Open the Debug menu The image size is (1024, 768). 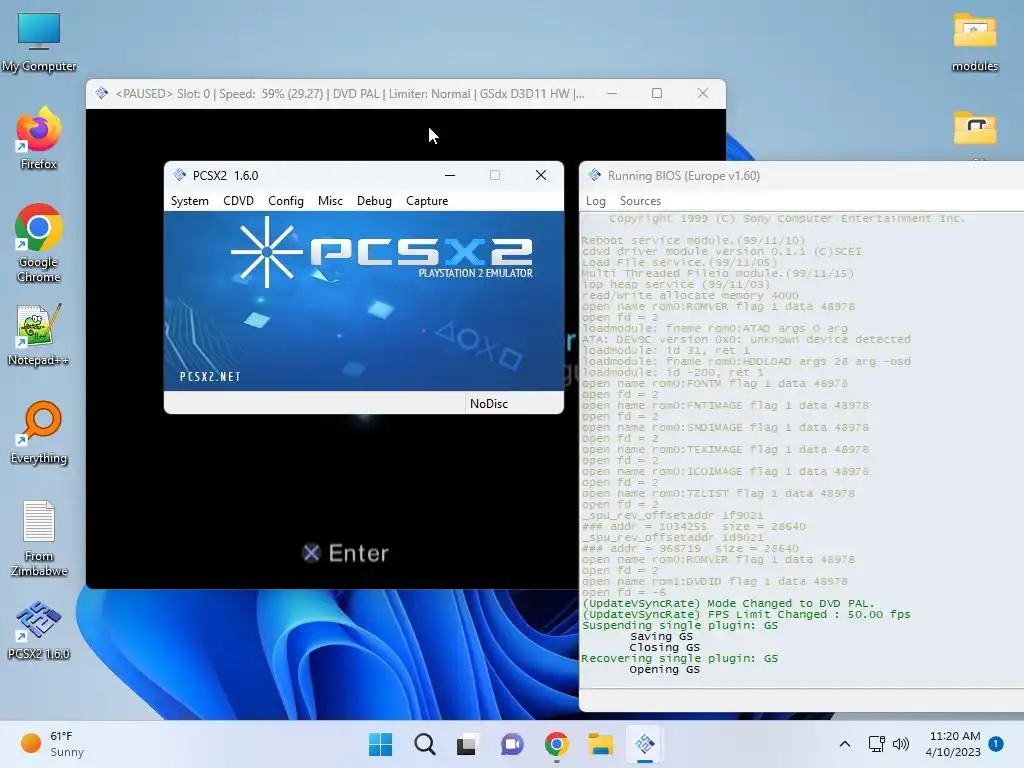[x=374, y=201]
